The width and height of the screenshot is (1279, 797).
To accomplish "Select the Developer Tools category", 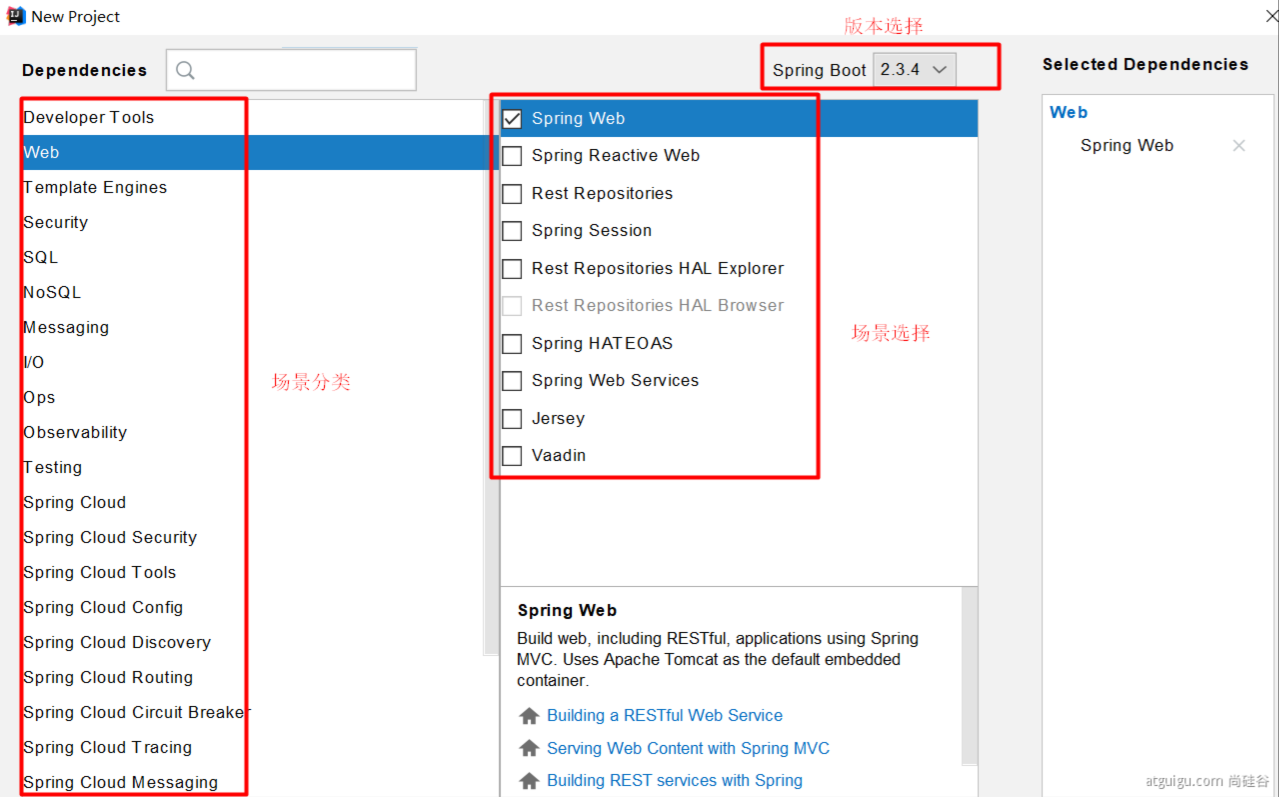I will pos(252,118).
